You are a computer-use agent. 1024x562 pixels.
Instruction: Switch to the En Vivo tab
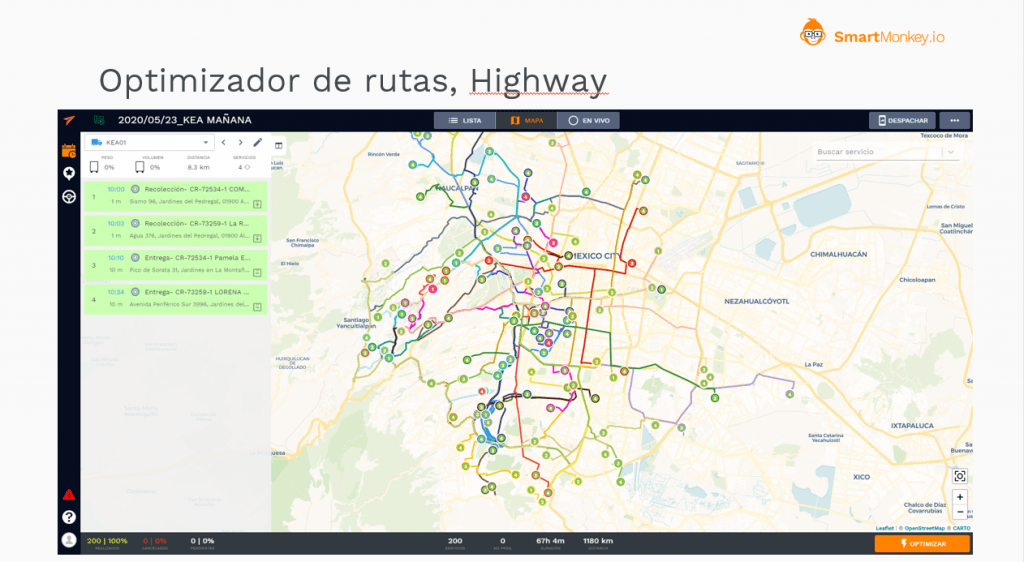coord(588,120)
